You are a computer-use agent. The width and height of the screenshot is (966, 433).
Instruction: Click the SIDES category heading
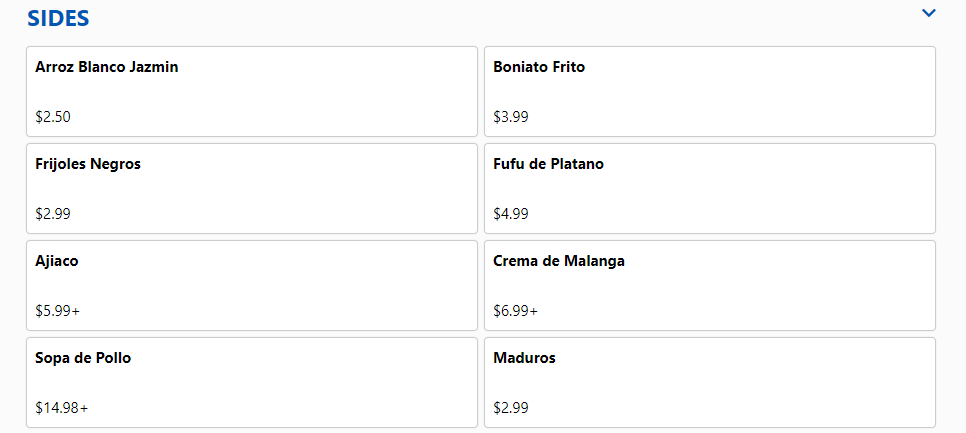58,18
